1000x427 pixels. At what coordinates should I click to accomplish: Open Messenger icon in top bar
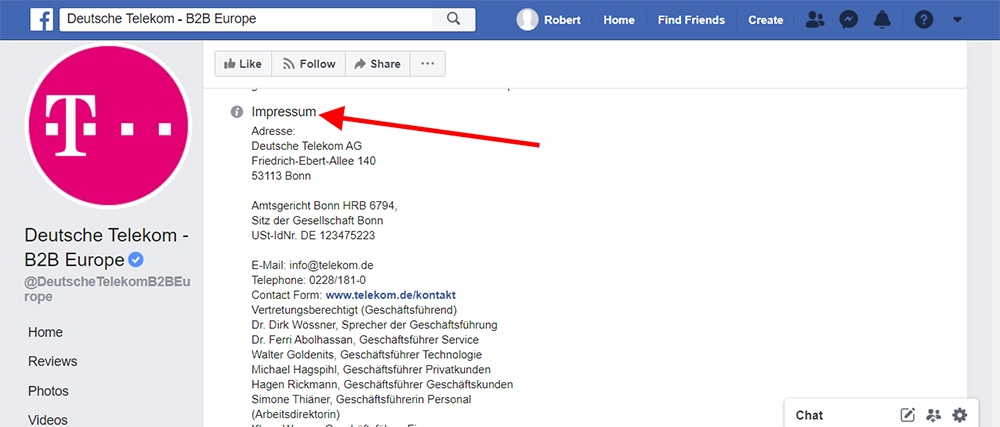[x=848, y=20]
